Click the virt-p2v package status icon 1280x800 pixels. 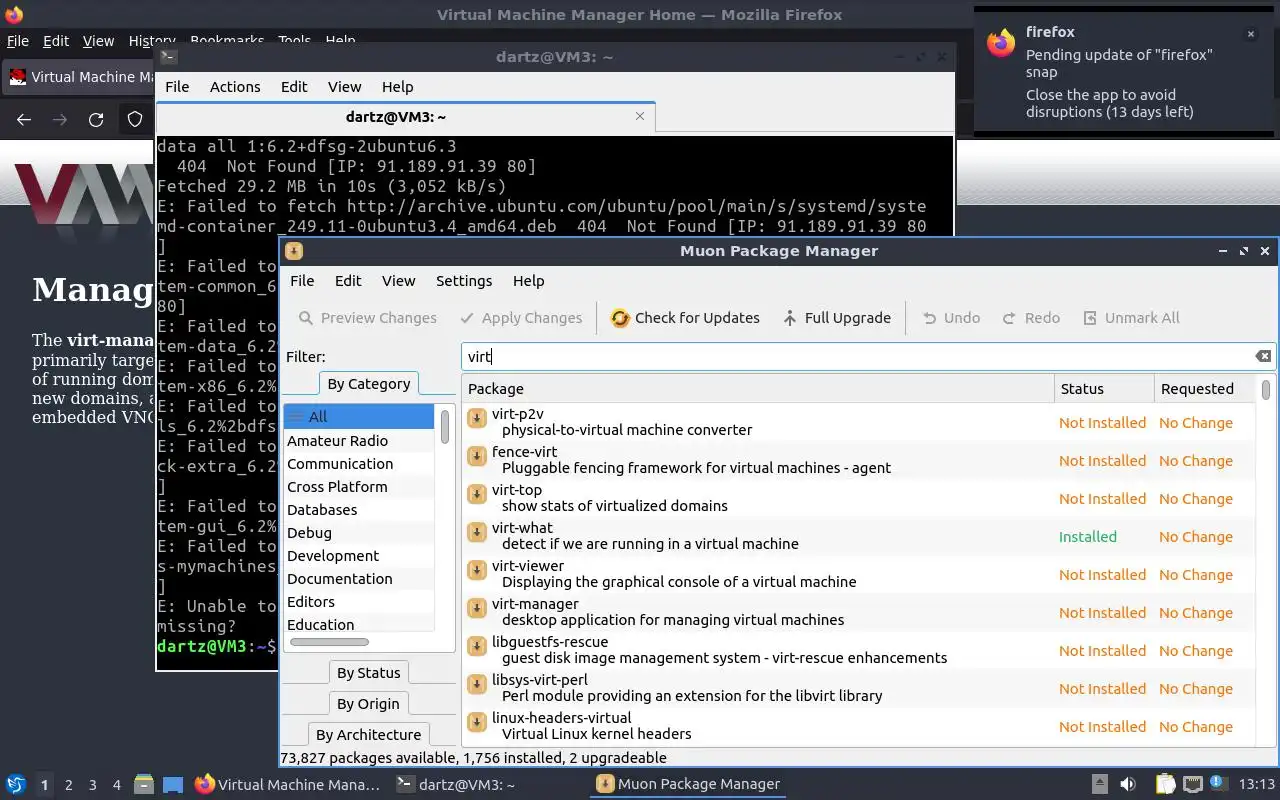477,418
